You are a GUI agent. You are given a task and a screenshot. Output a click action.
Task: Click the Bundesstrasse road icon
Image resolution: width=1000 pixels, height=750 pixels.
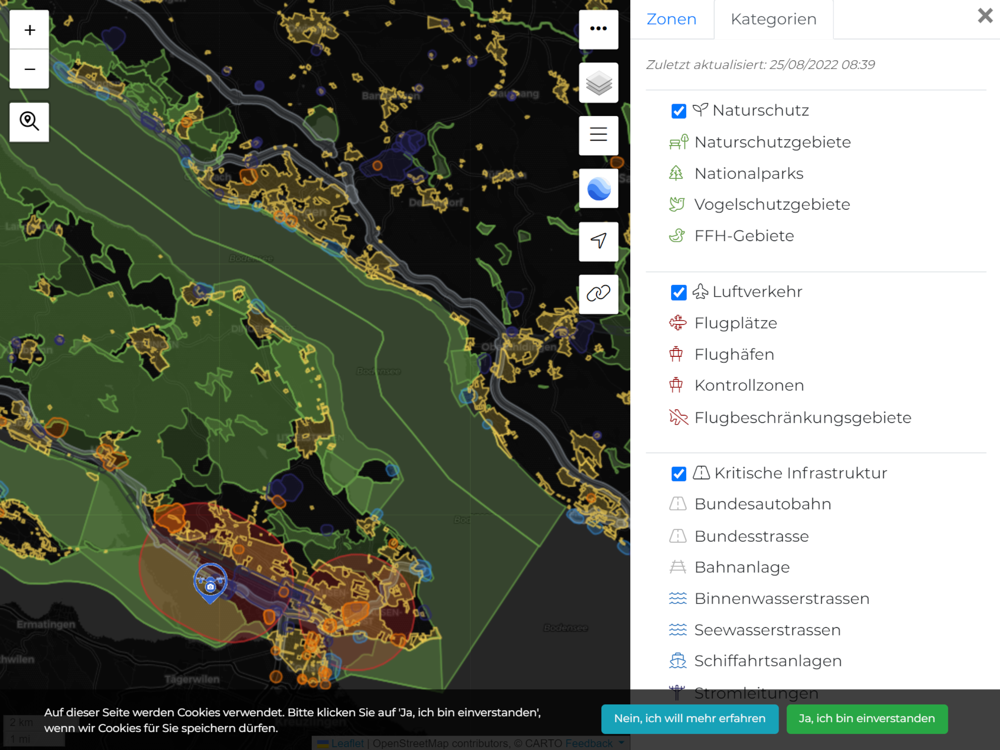pos(677,536)
